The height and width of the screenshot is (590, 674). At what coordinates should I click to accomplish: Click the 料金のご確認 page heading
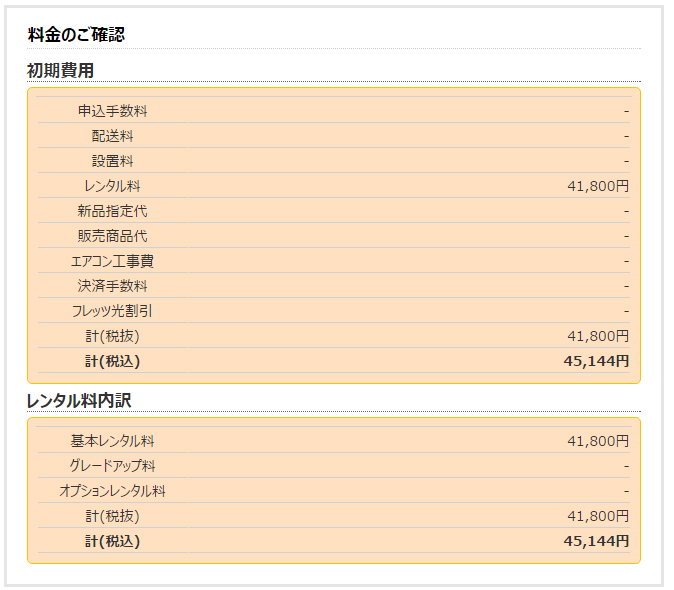point(76,35)
